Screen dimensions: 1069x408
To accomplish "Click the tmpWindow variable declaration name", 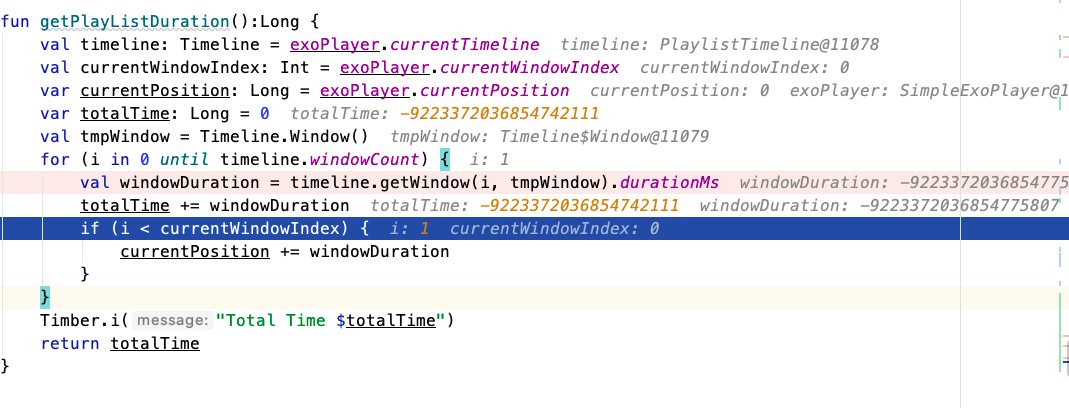I will pyautogui.click(x=125, y=136).
